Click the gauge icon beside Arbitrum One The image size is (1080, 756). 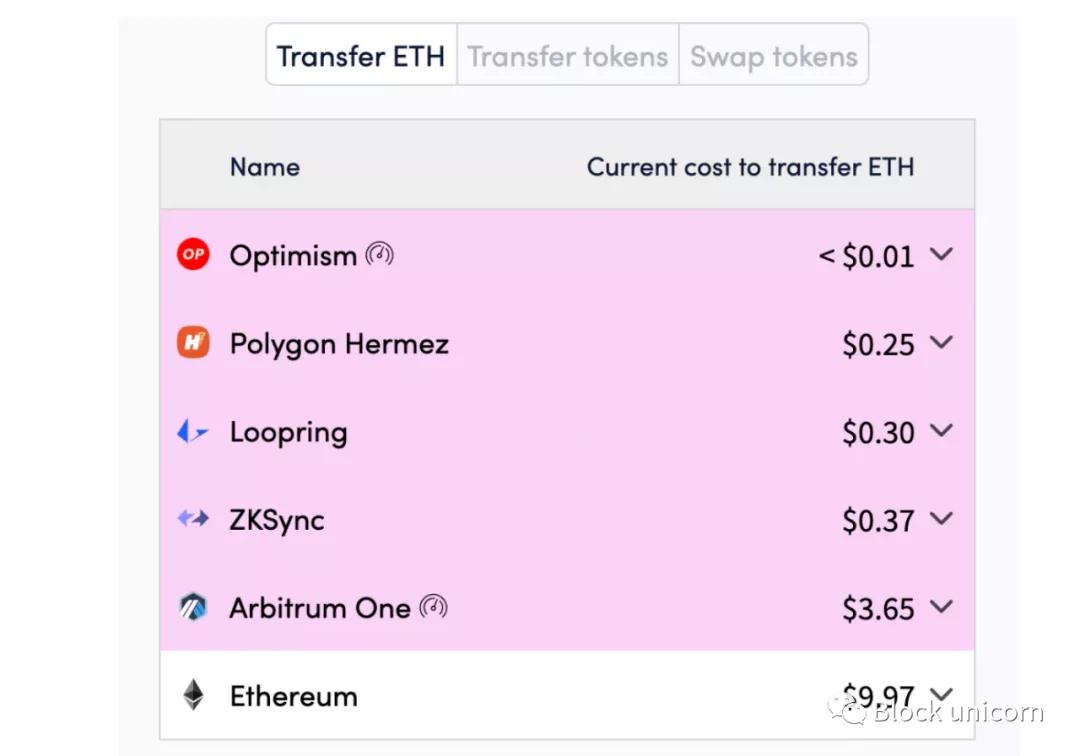433,606
